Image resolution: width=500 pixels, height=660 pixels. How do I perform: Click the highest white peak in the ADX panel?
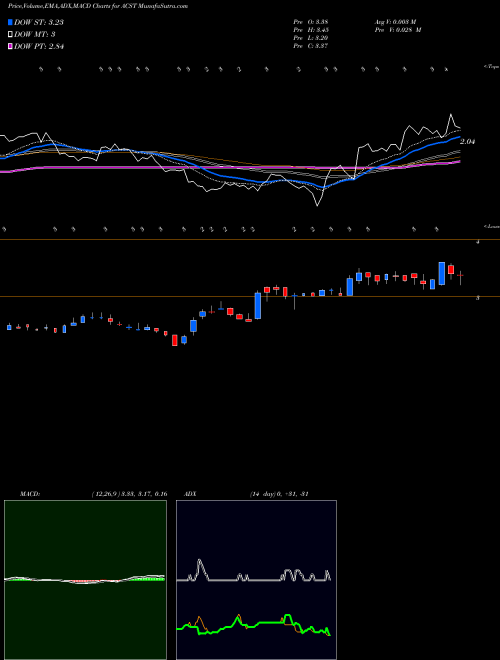[x=200, y=562]
